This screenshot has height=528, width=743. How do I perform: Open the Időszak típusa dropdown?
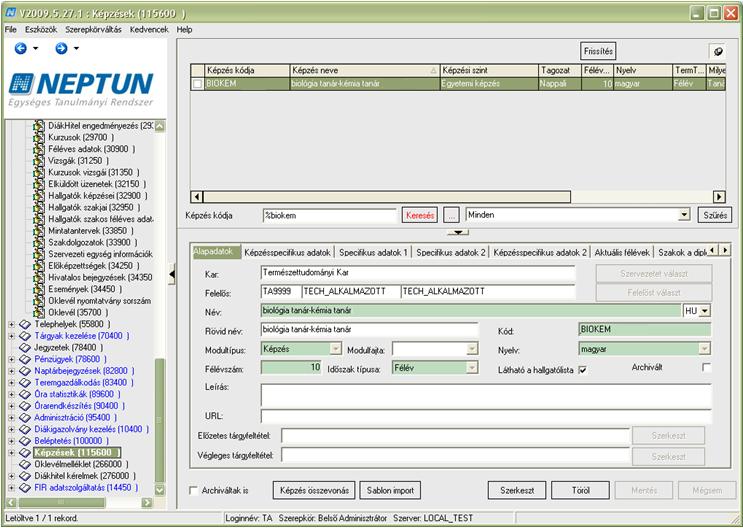coord(472,368)
